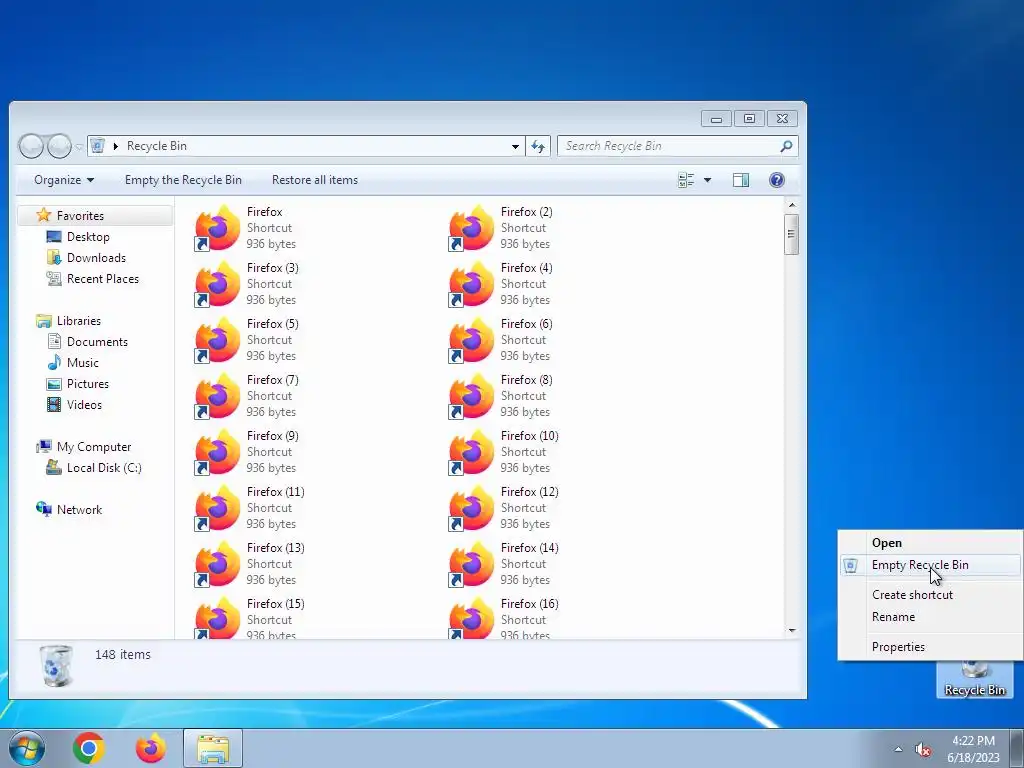Expand the view options dropdown arrow
This screenshot has height=768, width=1024.
[x=707, y=180]
